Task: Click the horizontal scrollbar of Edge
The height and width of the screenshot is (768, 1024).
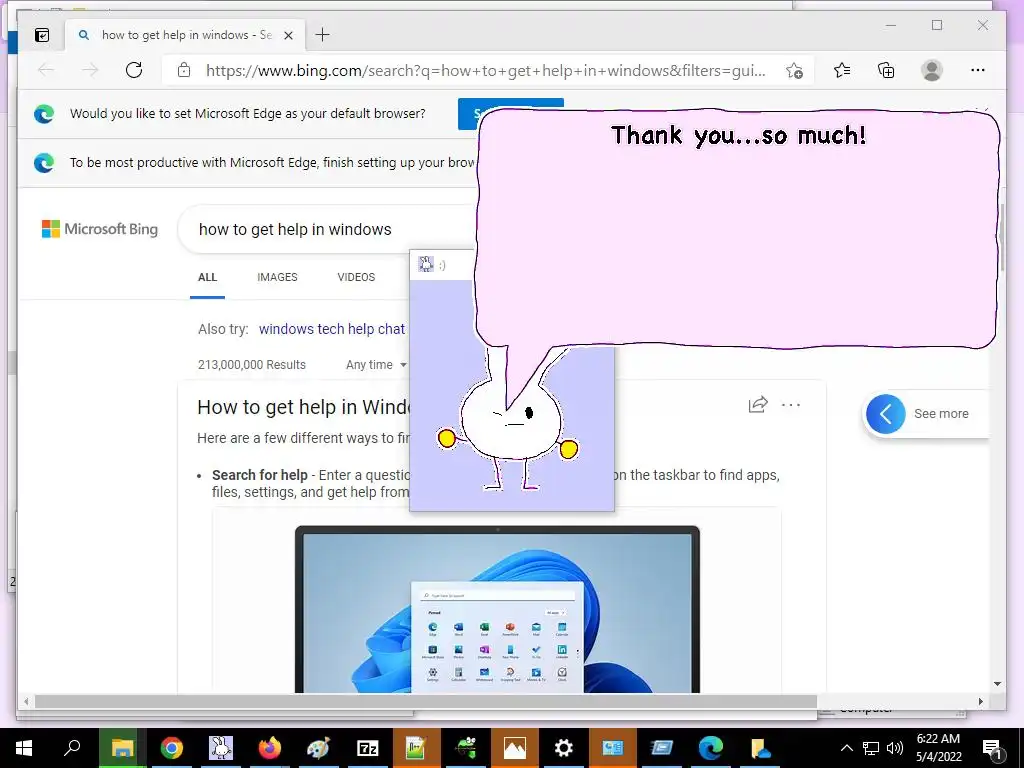Action: pyautogui.click(x=425, y=701)
